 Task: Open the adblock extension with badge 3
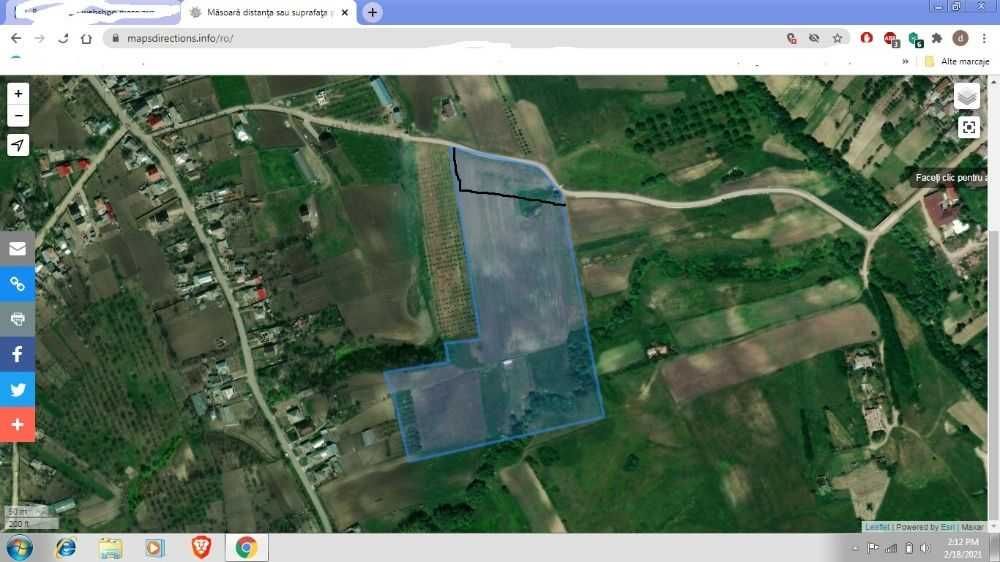pos(891,40)
